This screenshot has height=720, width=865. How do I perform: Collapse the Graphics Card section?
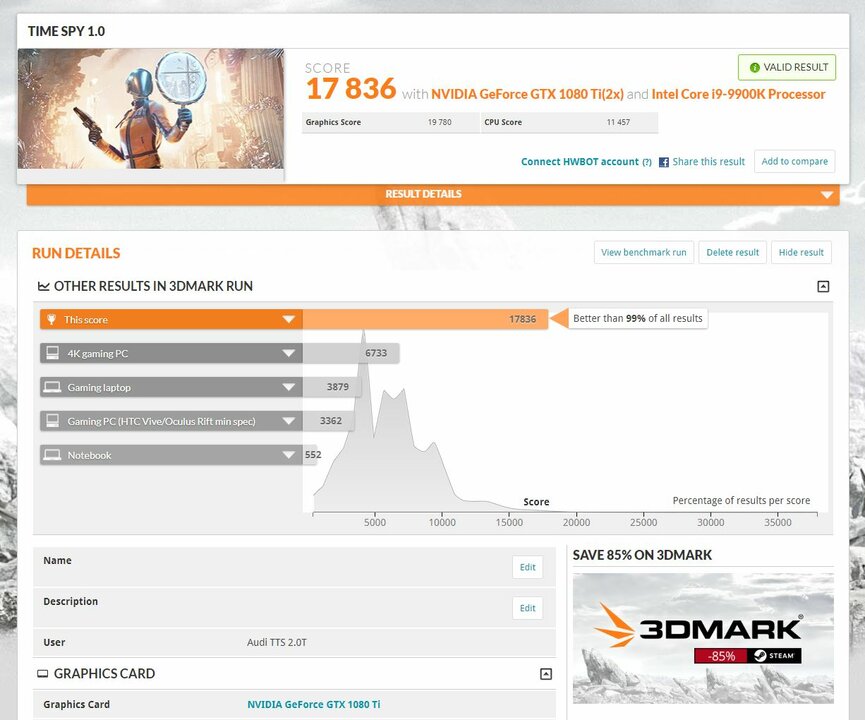click(x=546, y=674)
